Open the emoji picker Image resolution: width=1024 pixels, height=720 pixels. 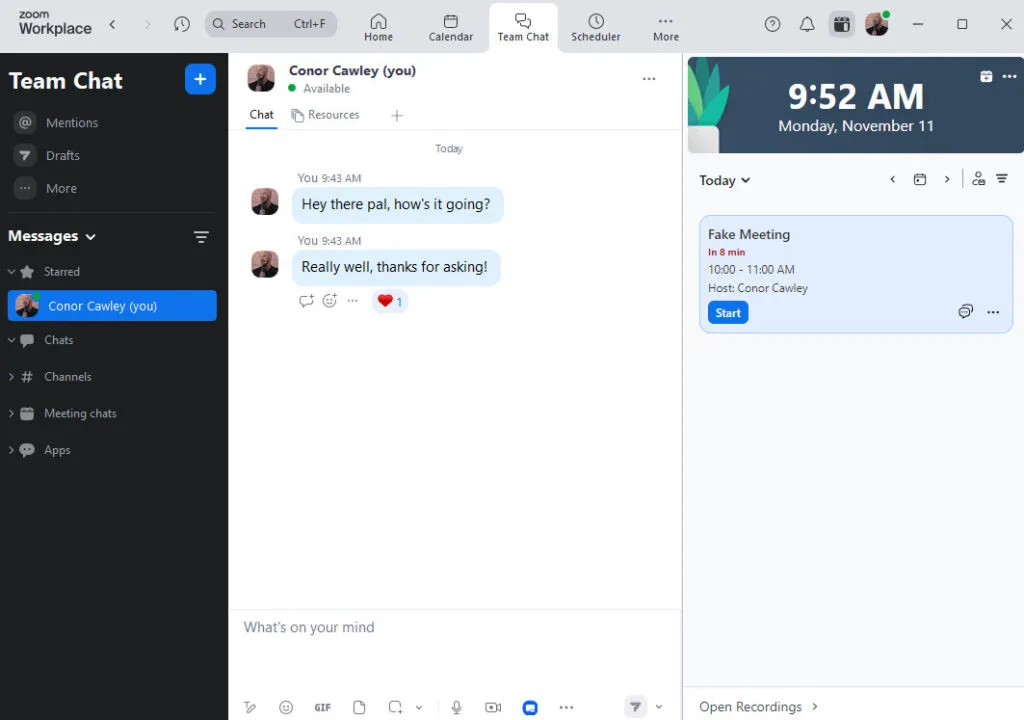coord(286,707)
